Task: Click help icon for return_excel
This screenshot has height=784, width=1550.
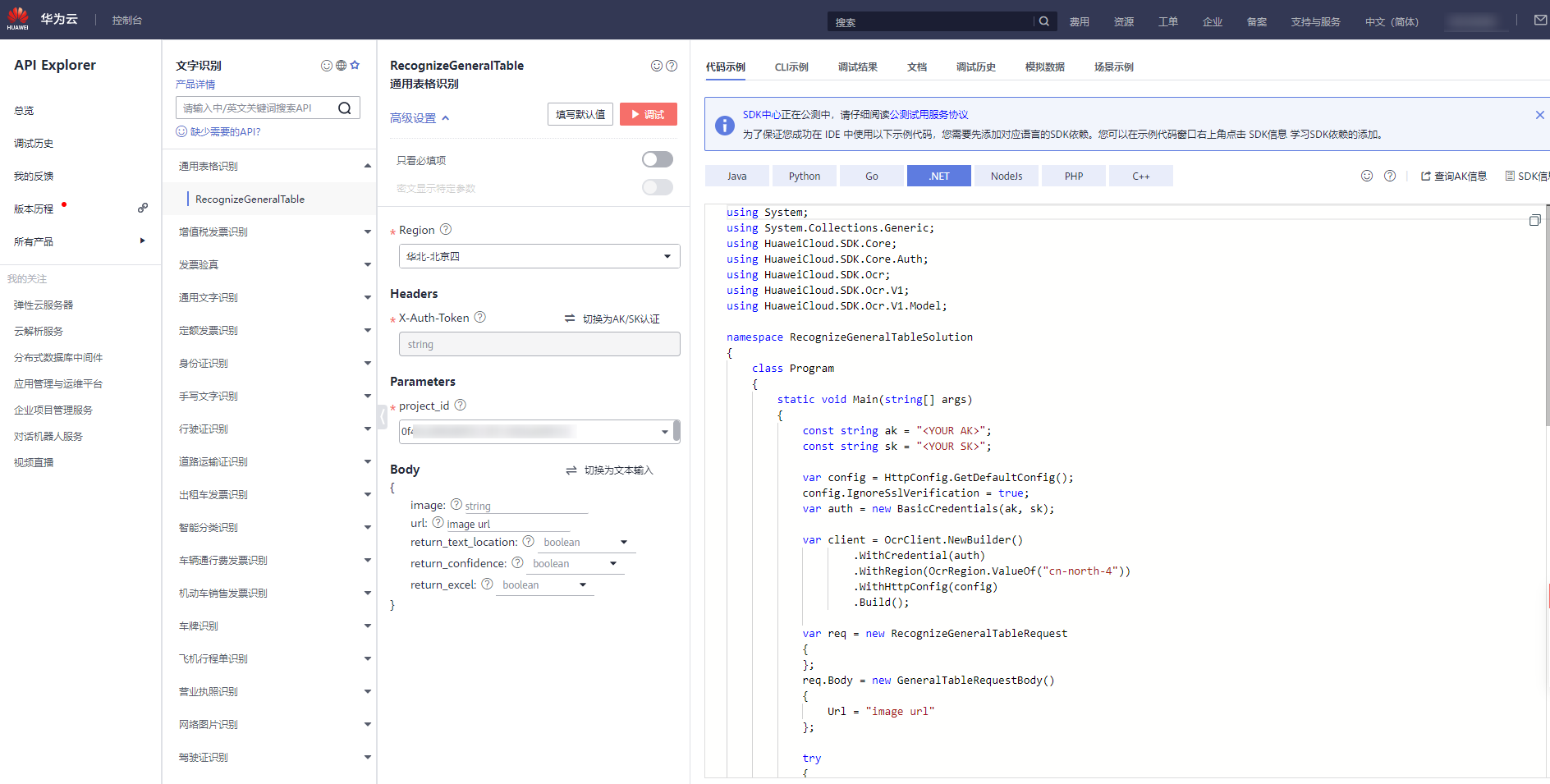Action: tap(488, 584)
